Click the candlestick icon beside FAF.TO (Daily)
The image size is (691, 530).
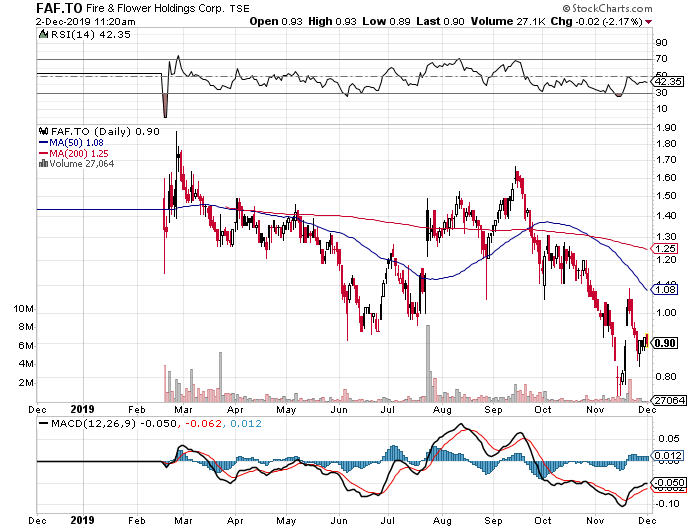pos(43,131)
